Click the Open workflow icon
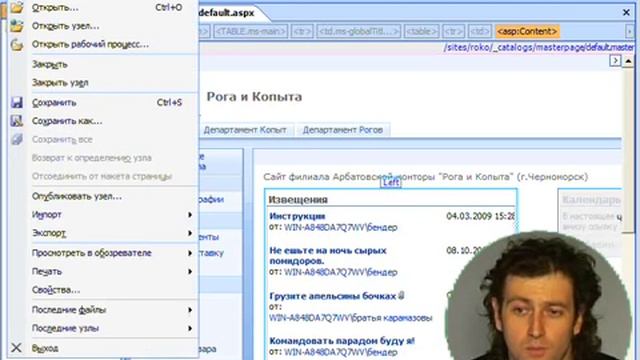The width and height of the screenshot is (640, 360). click(x=17, y=44)
